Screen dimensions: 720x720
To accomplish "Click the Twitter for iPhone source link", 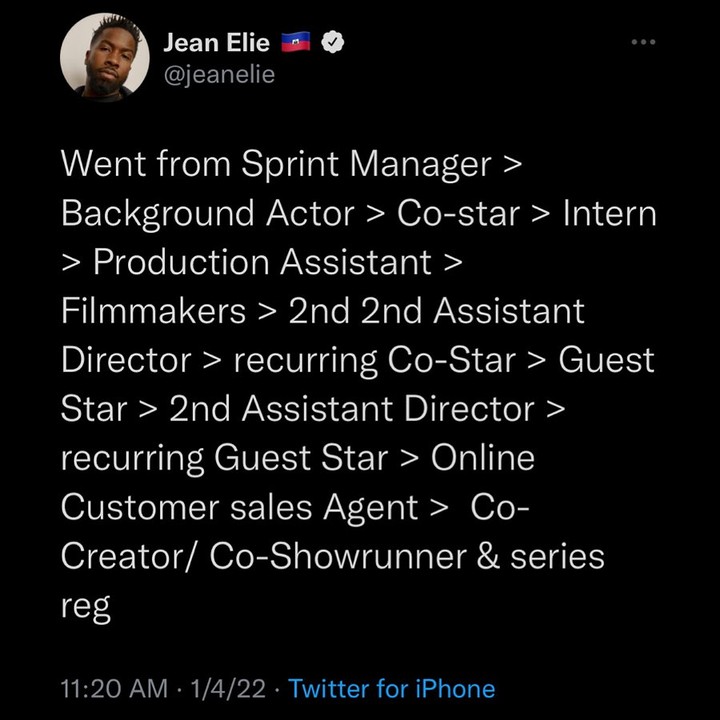I will pyautogui.click(x=391, y=688).
